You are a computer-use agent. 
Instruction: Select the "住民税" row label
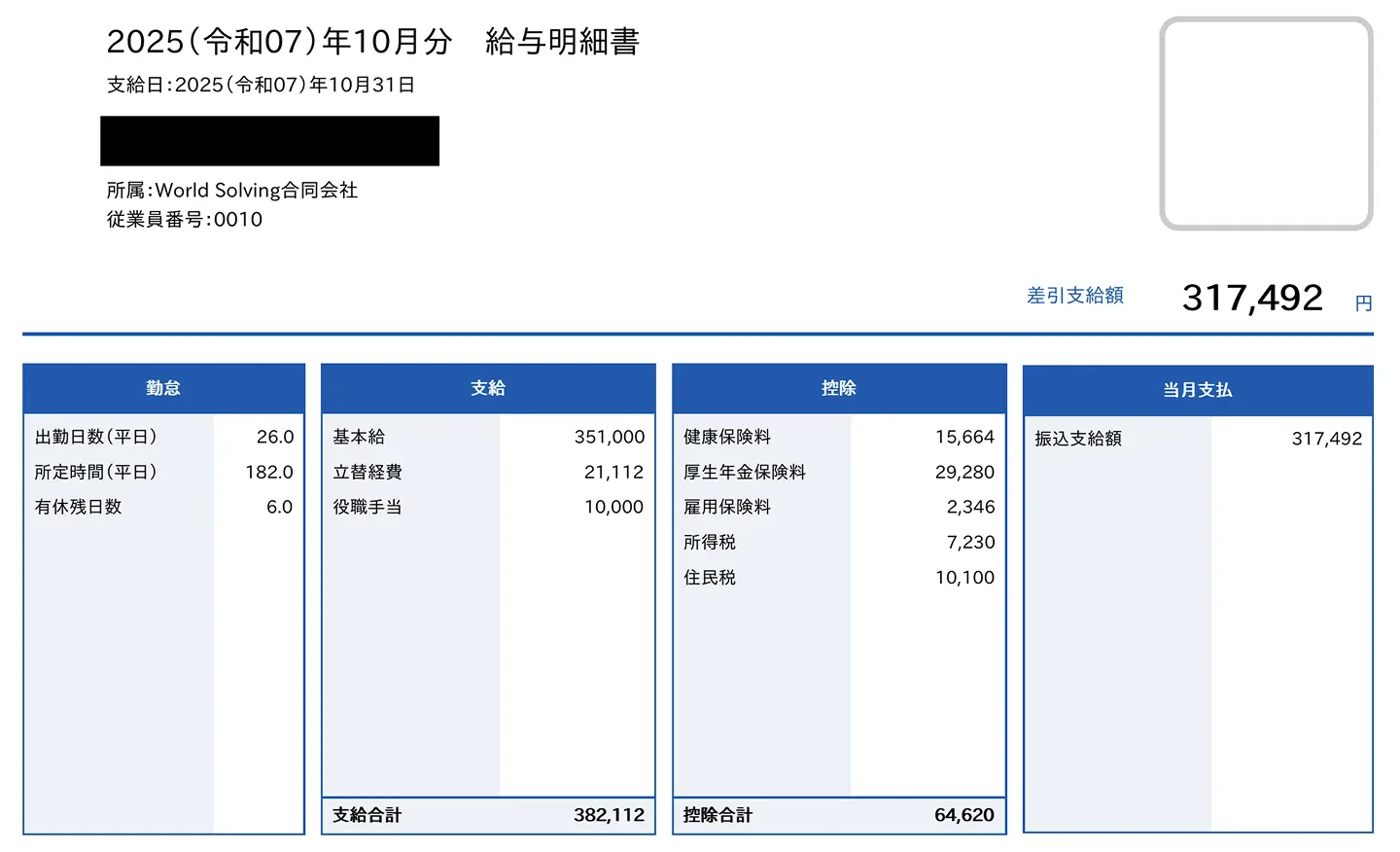point(710,577)
